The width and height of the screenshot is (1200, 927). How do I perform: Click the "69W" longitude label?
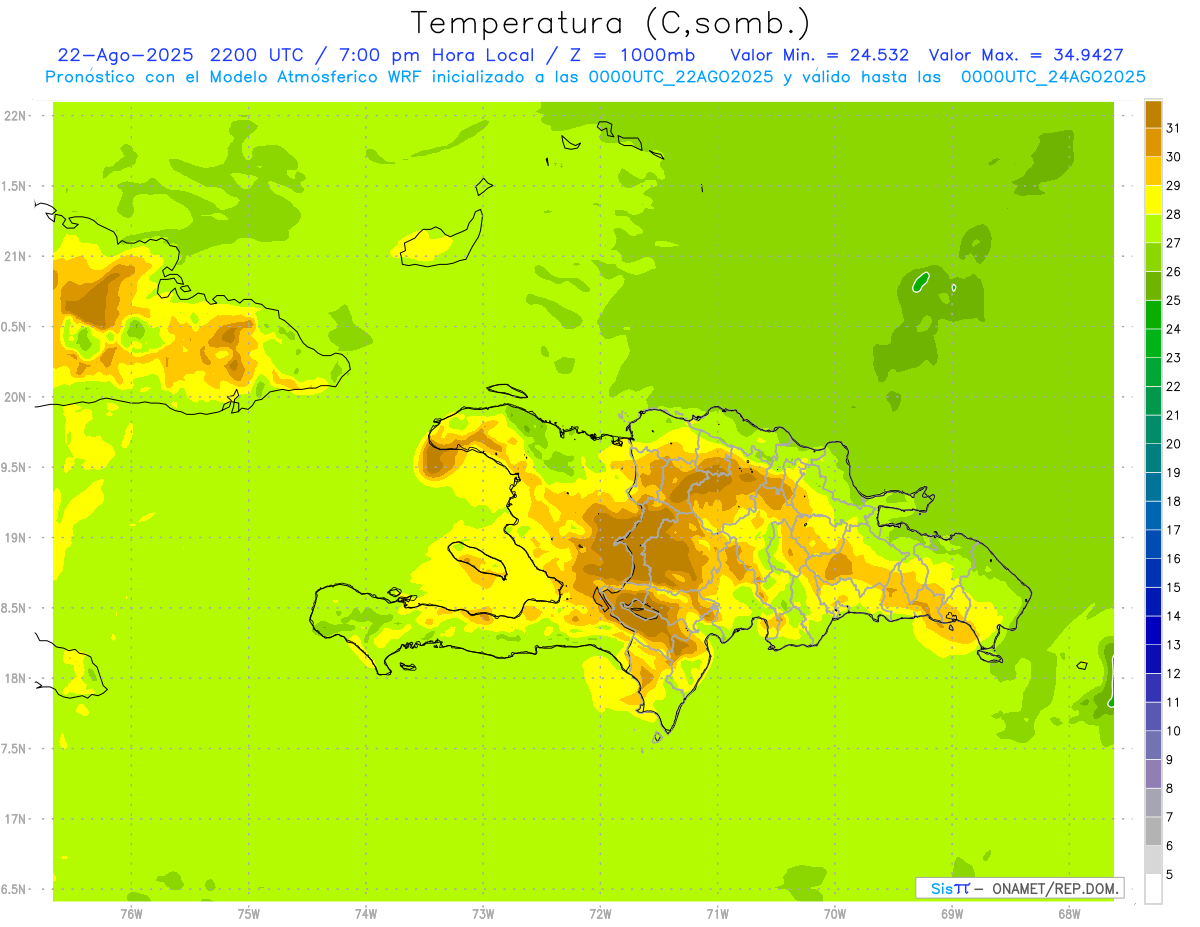pos(952,914)
